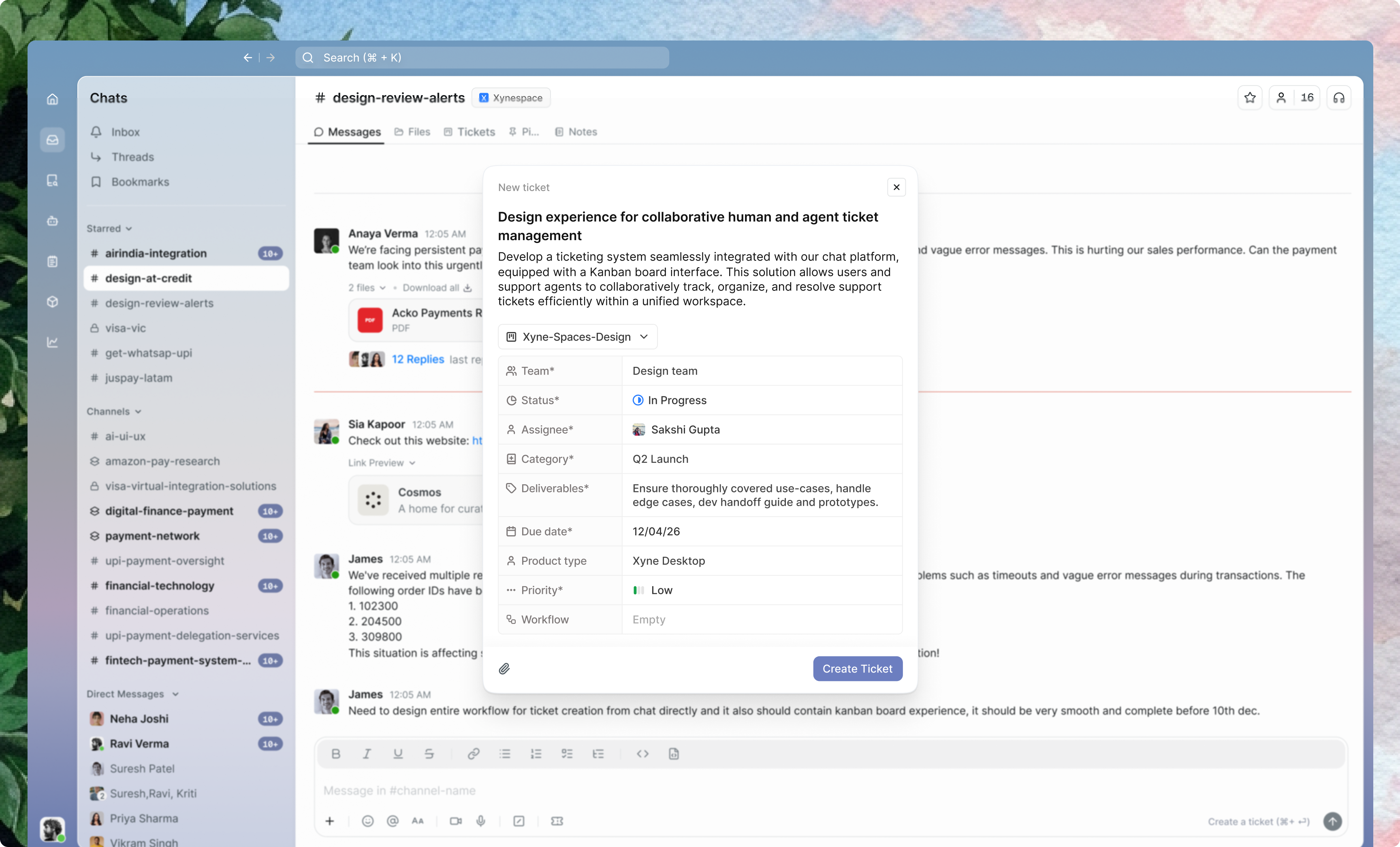Open the emoji picker in composer
This screenshot has height=847, width=1400.
click(x=367, y=821)
